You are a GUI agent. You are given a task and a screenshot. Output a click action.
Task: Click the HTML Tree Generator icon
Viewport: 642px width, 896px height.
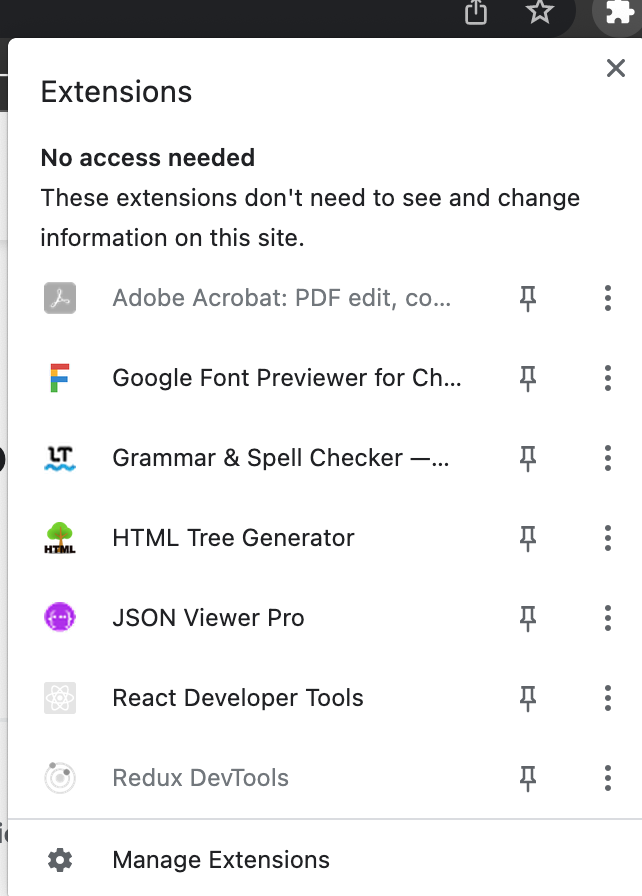59,538
